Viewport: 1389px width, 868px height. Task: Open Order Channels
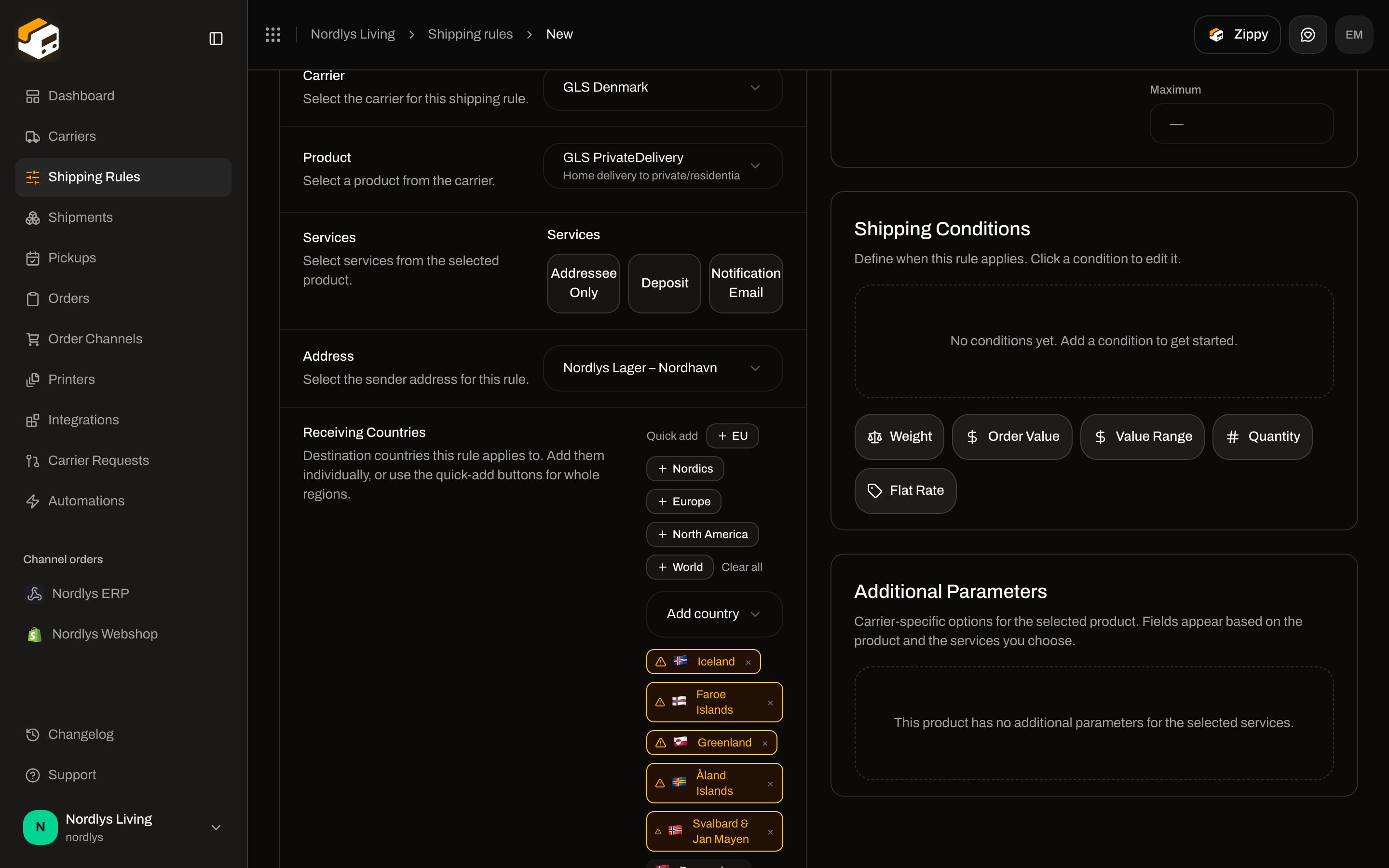pyautogui.click(x=123, y=339)
